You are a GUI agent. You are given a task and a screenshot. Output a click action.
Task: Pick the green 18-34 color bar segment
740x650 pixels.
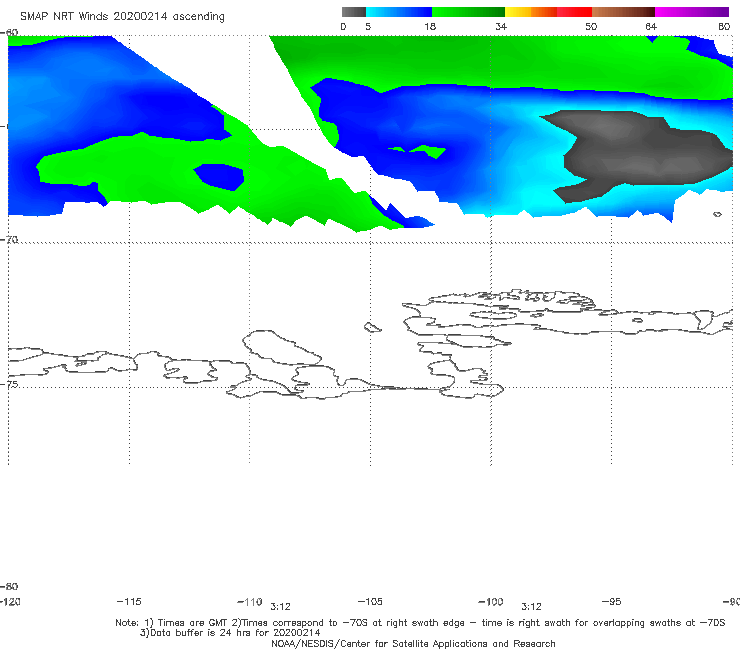468,12
